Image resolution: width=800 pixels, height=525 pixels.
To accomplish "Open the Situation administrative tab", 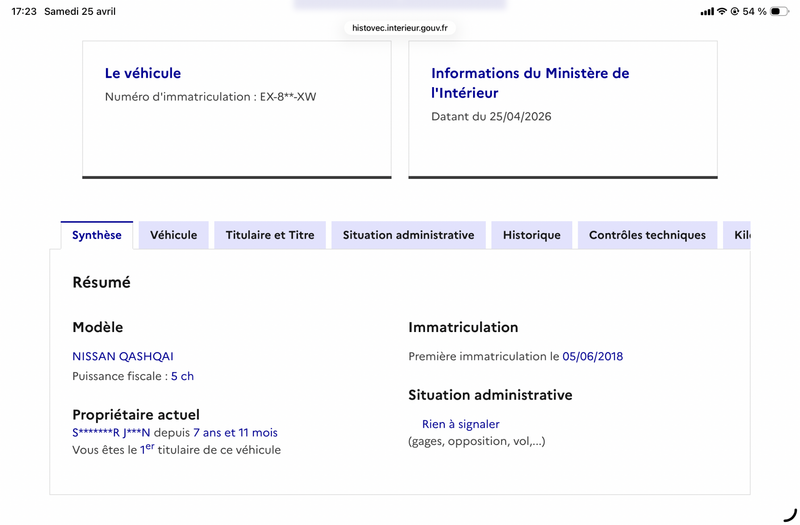I will (408, 235).
